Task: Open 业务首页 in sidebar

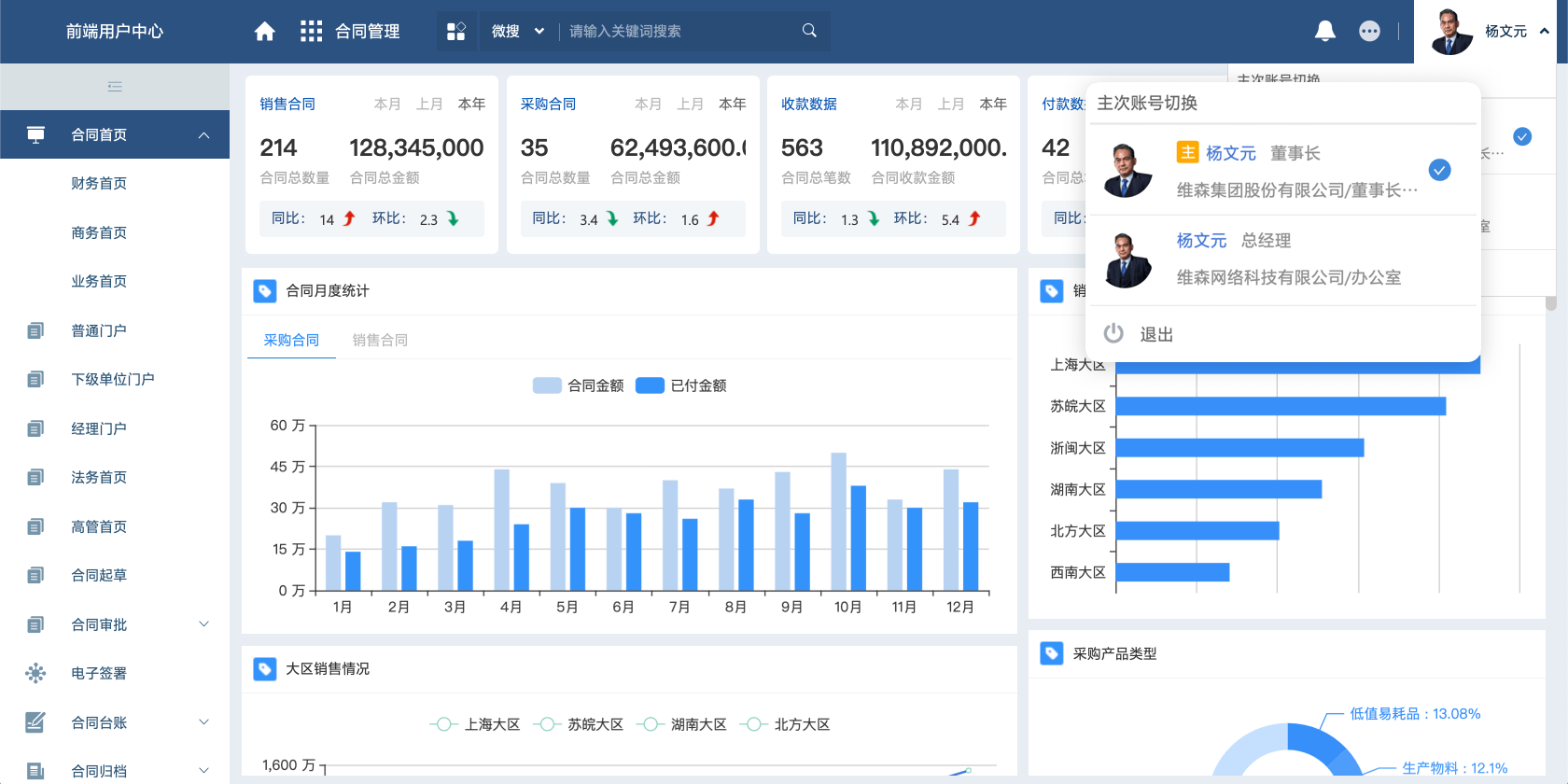Action: 99,281
